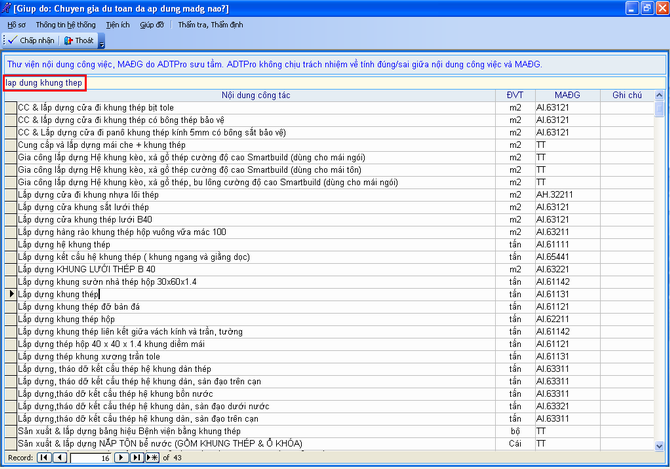Click the Chấp nhận checkmark button
The height and width of the screenshot is (469, 670).
click(x=30, y=40)
